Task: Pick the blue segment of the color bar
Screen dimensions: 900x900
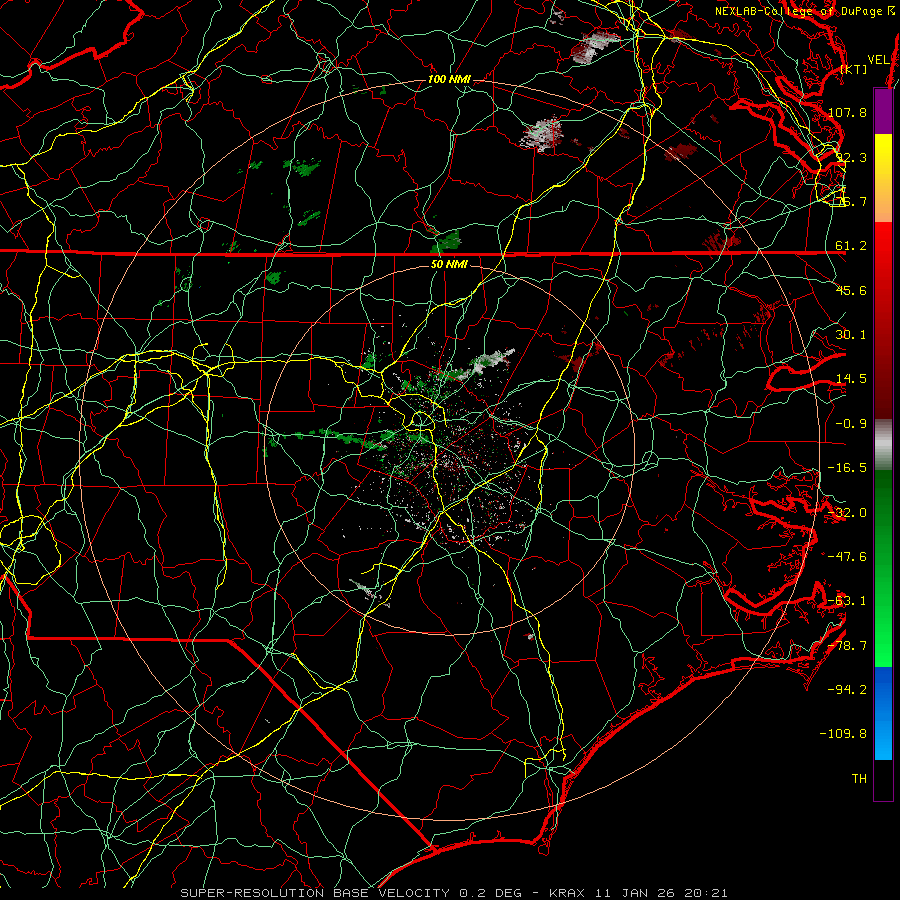Action: (883, 713)
